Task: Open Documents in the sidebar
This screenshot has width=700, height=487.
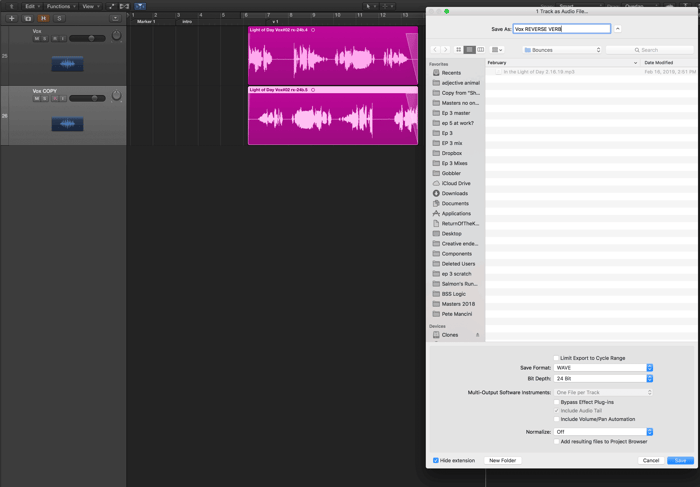Action: pyautogui.click(x=456, y=204)
